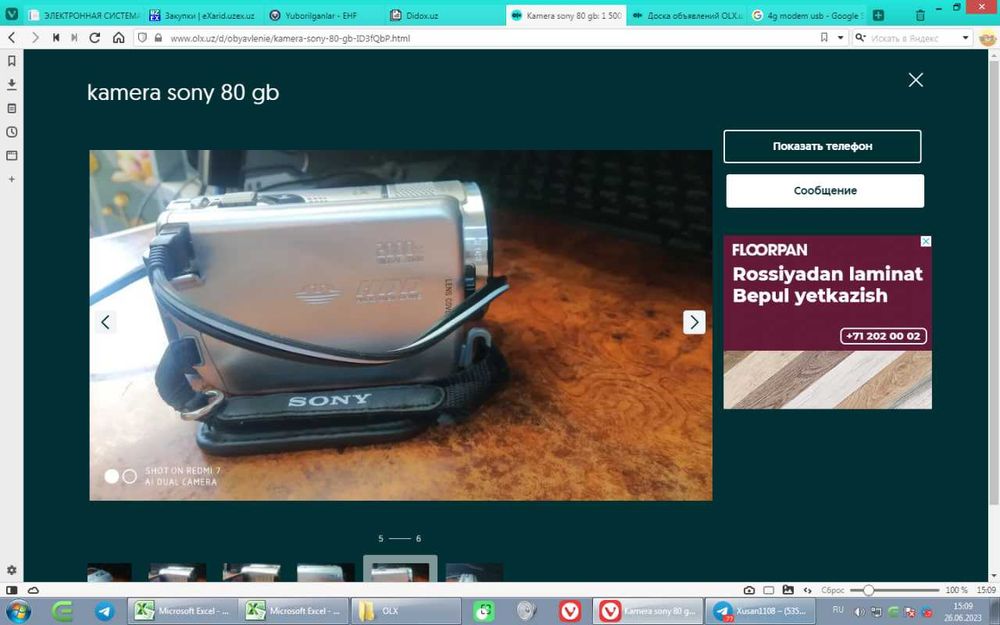Switch to the 4g modem usb Google tab
Viewport: 1000px width, 625px height.
pos(807,15)
